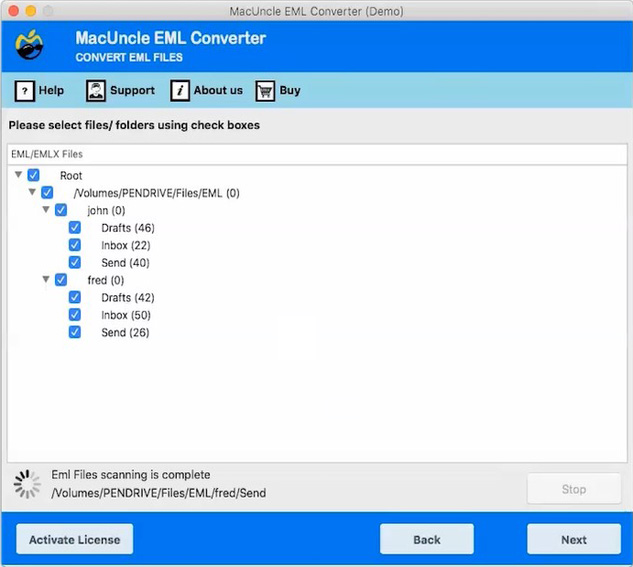Viewport: 633px width, 567px height.
Task: Click the CONVERT EML FILES subtitle
Action: click(129, 57)
